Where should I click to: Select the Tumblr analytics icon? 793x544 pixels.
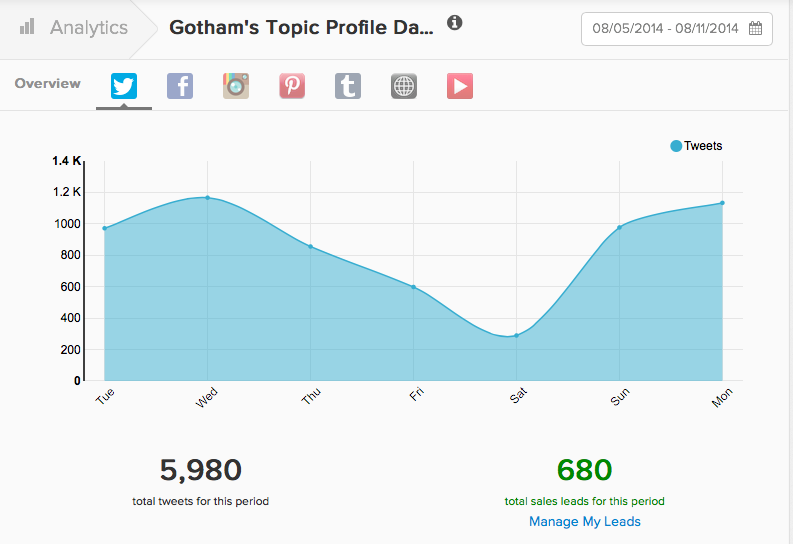tap(348, 86)
